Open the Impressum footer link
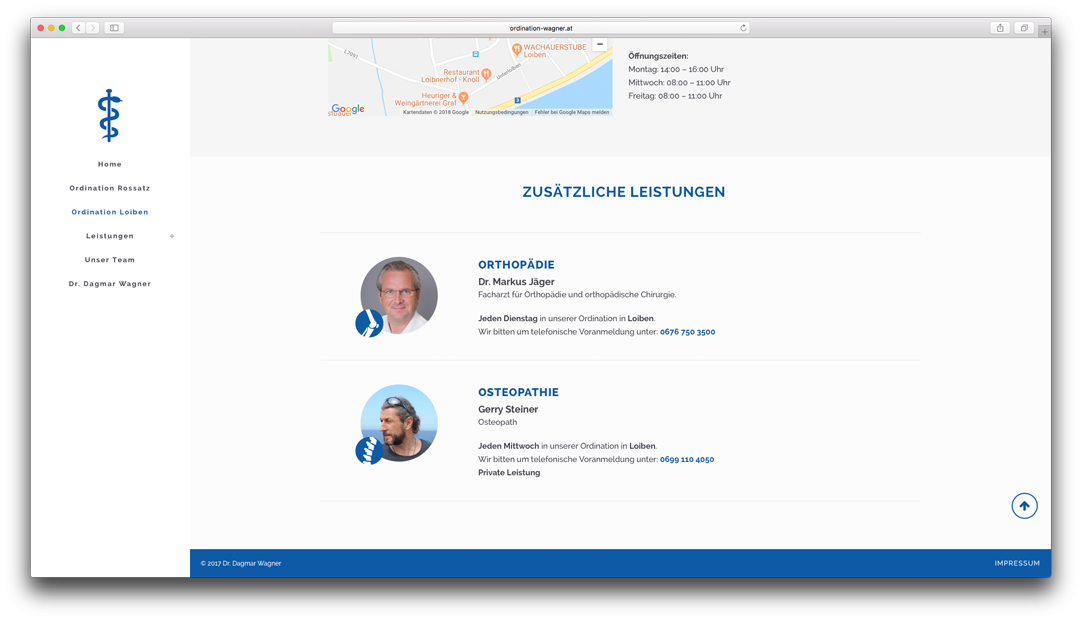Image resolution: width=1080 pixels, height=619 pixels. click(x=1016, y=563)
